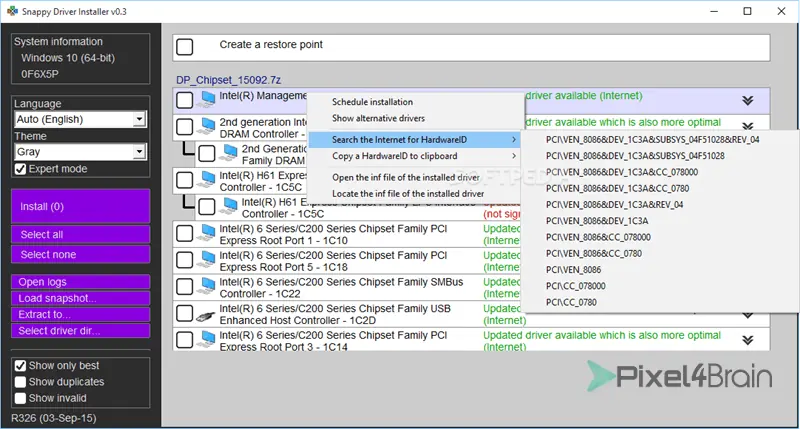Select HardwareID PCI\VEN_8086
The width and height of the screenshot is (800, 429).
pyautogui.click(x=573, y=270)
